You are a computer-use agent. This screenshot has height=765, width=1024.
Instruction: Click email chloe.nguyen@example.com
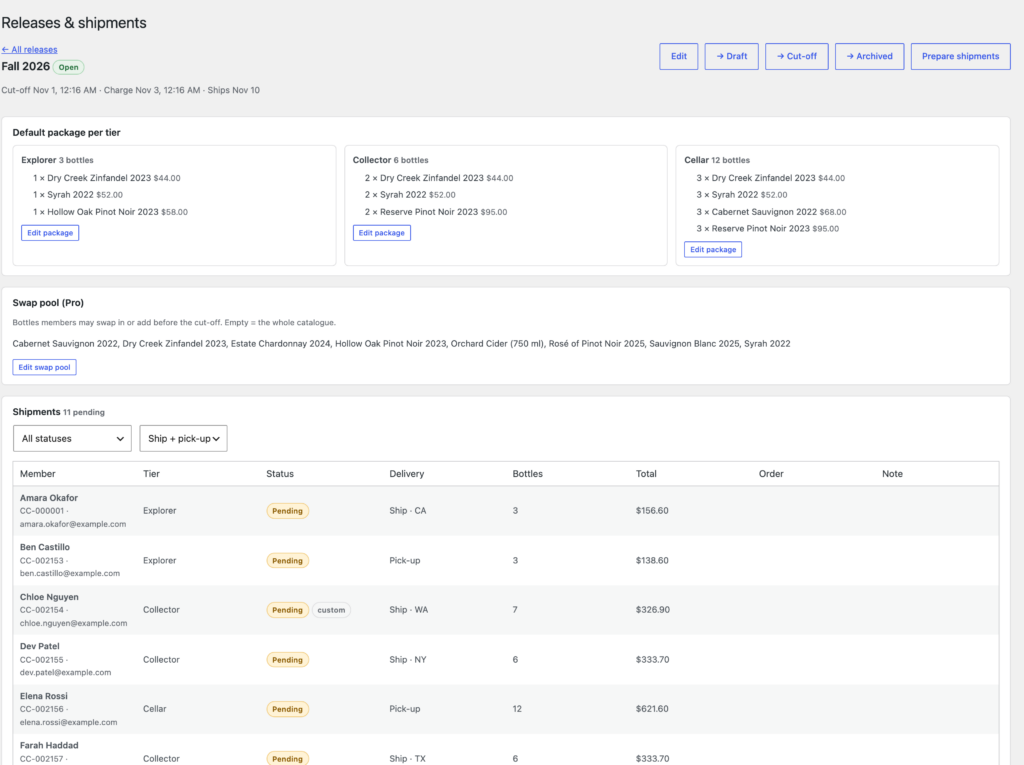coord(74,623)
